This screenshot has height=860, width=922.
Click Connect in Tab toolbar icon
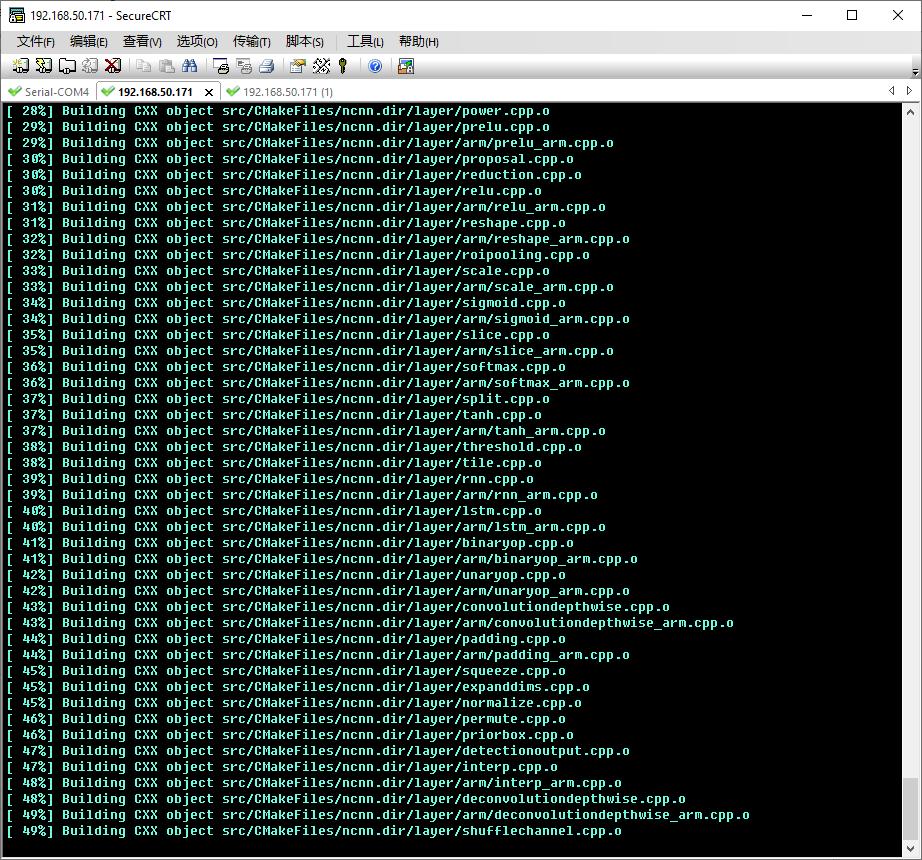pyautogui.click(x=67, y=66)
